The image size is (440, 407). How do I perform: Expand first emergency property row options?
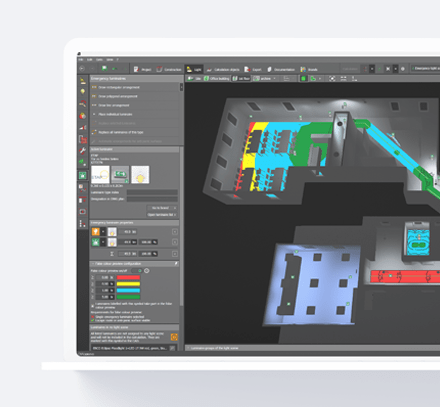[175, 232]
